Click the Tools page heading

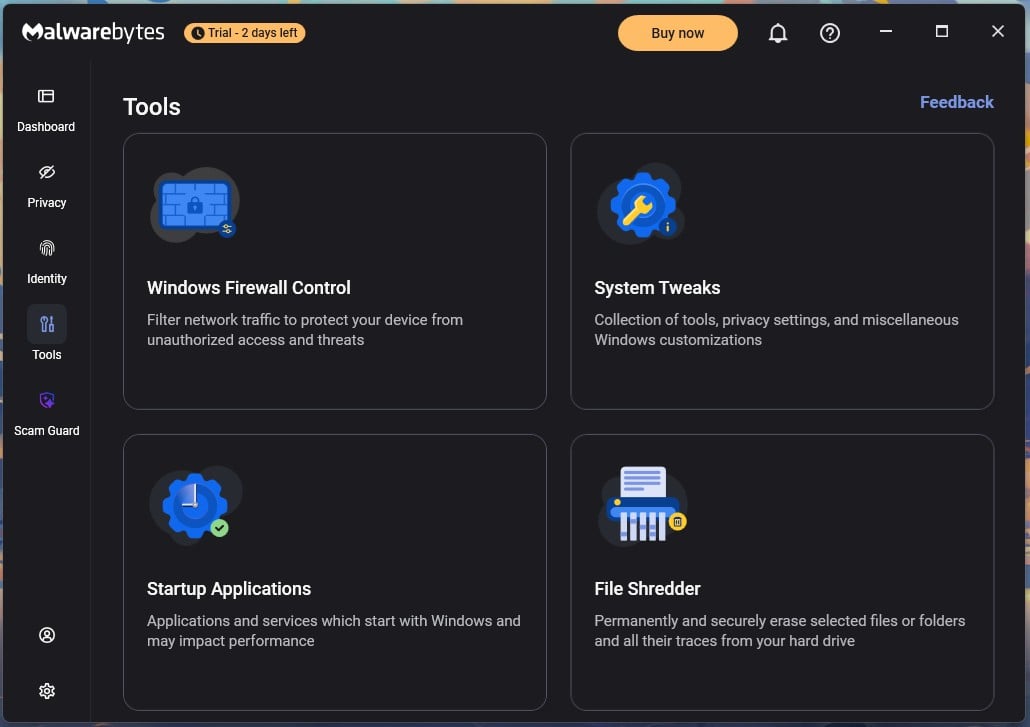(152, 107)
